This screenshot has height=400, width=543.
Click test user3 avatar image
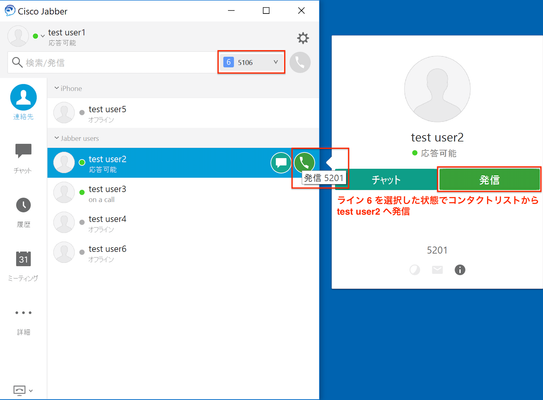click(x=64, y=193)
